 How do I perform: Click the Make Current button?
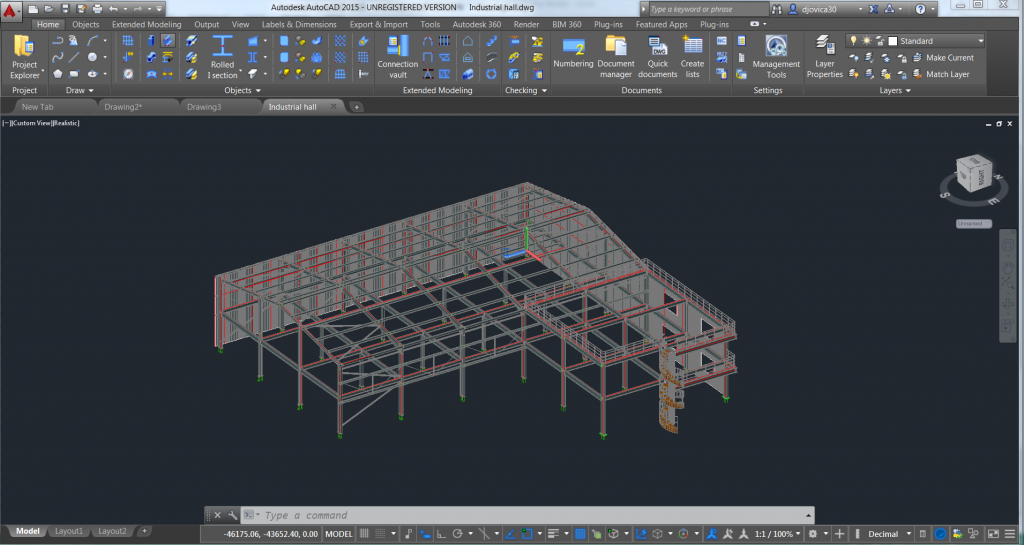click(x=942, y=57)
